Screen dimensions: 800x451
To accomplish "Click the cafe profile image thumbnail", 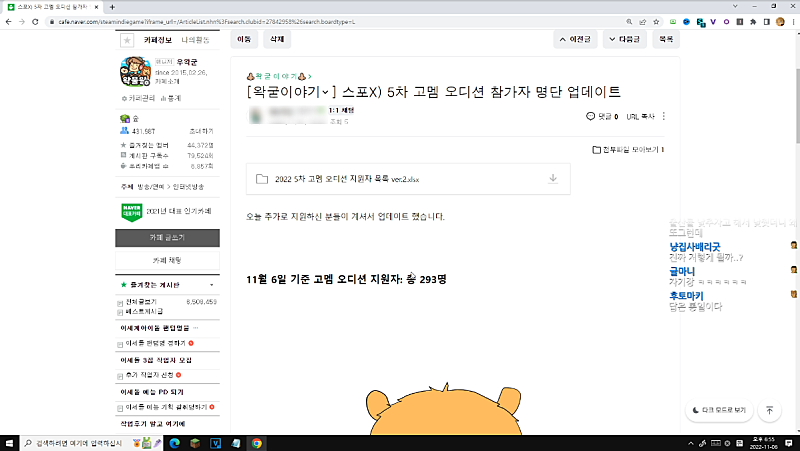I will (135, 71).
